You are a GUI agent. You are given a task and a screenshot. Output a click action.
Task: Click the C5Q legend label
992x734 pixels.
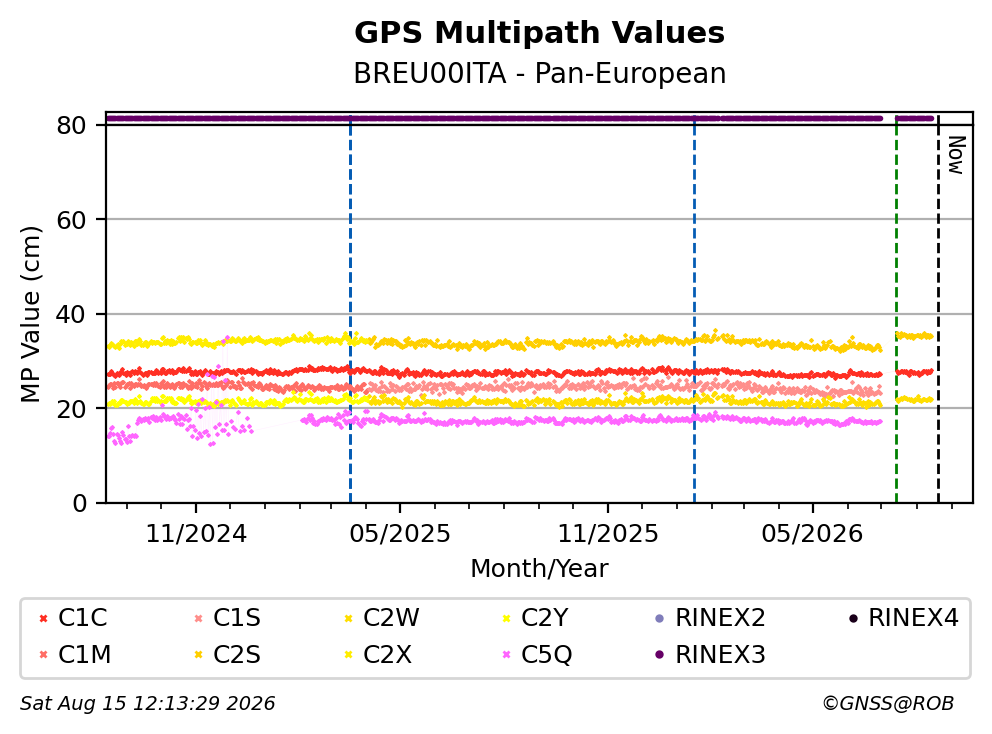[546, 654]
